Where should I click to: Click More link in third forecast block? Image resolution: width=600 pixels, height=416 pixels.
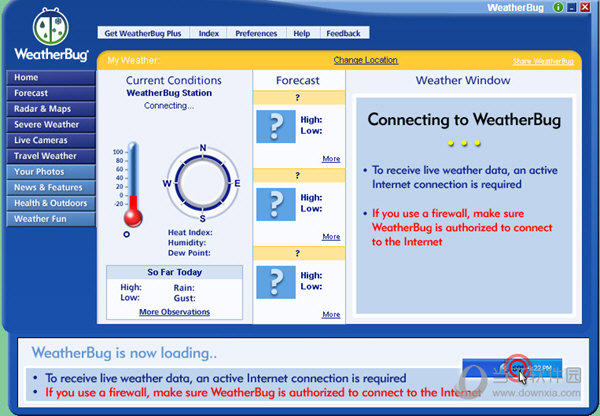(x=331, y=314)
